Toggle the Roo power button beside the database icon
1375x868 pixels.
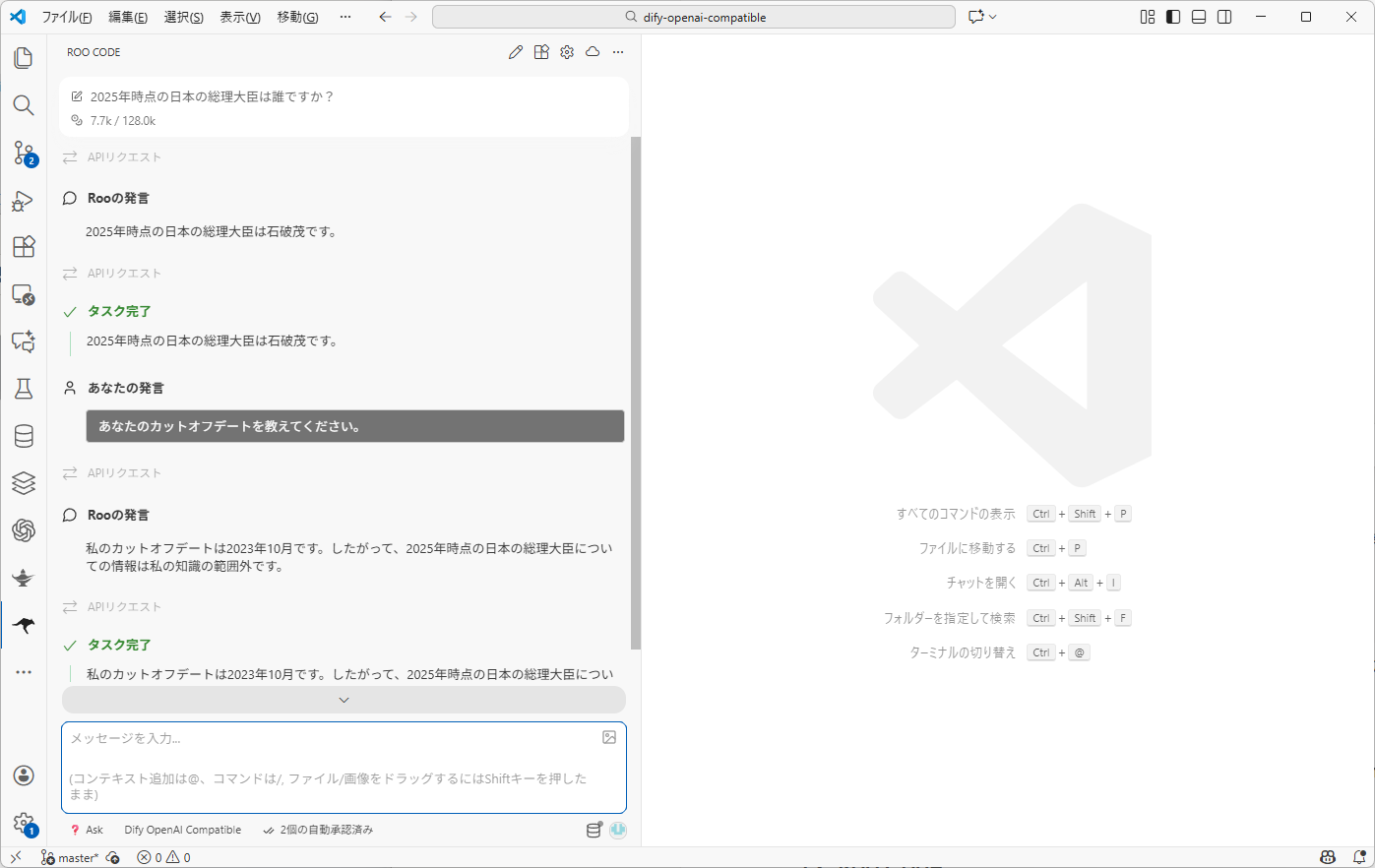coord(618,830)
